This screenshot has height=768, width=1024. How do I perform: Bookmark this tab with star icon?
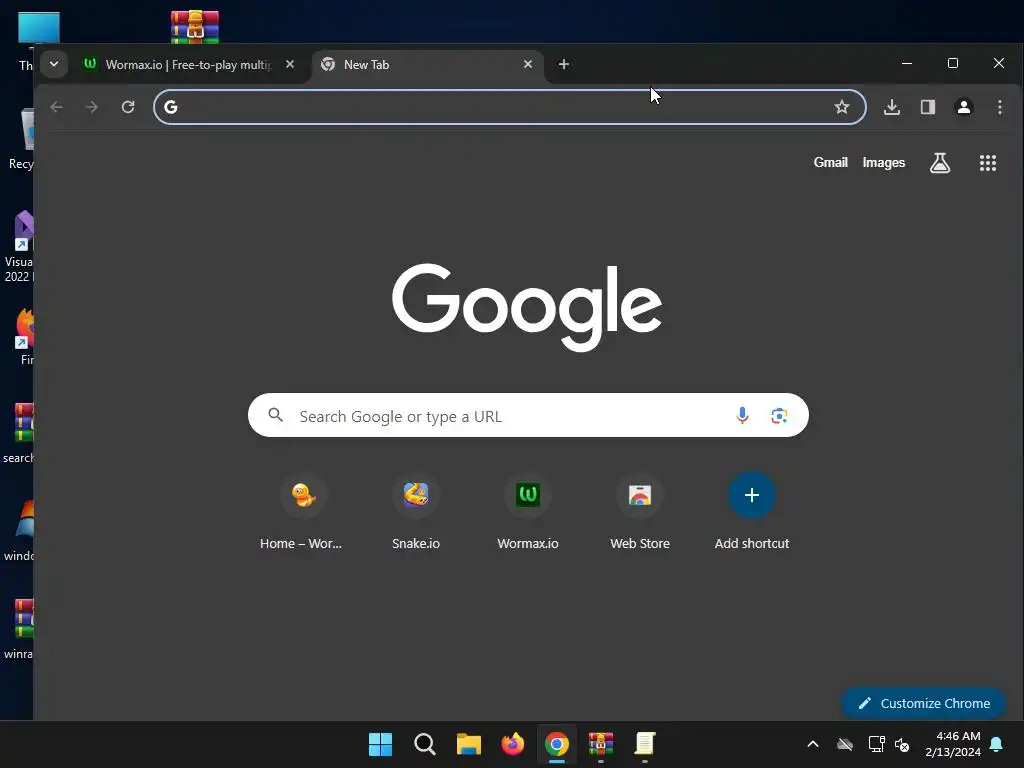tap(842, 107)
